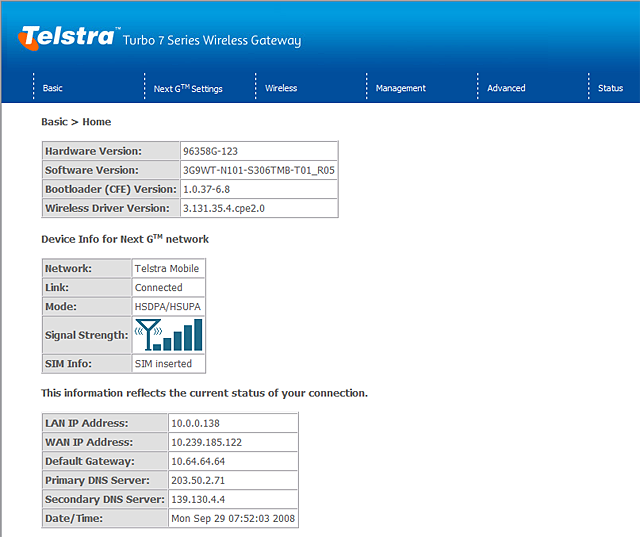Click the Signal Strength label
640x537 pixels.
[87, 335]
